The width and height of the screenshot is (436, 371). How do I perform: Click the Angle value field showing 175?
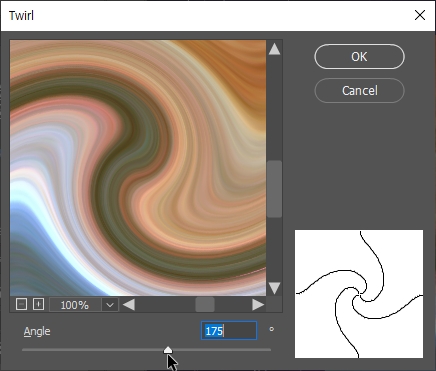pos(229,331)
